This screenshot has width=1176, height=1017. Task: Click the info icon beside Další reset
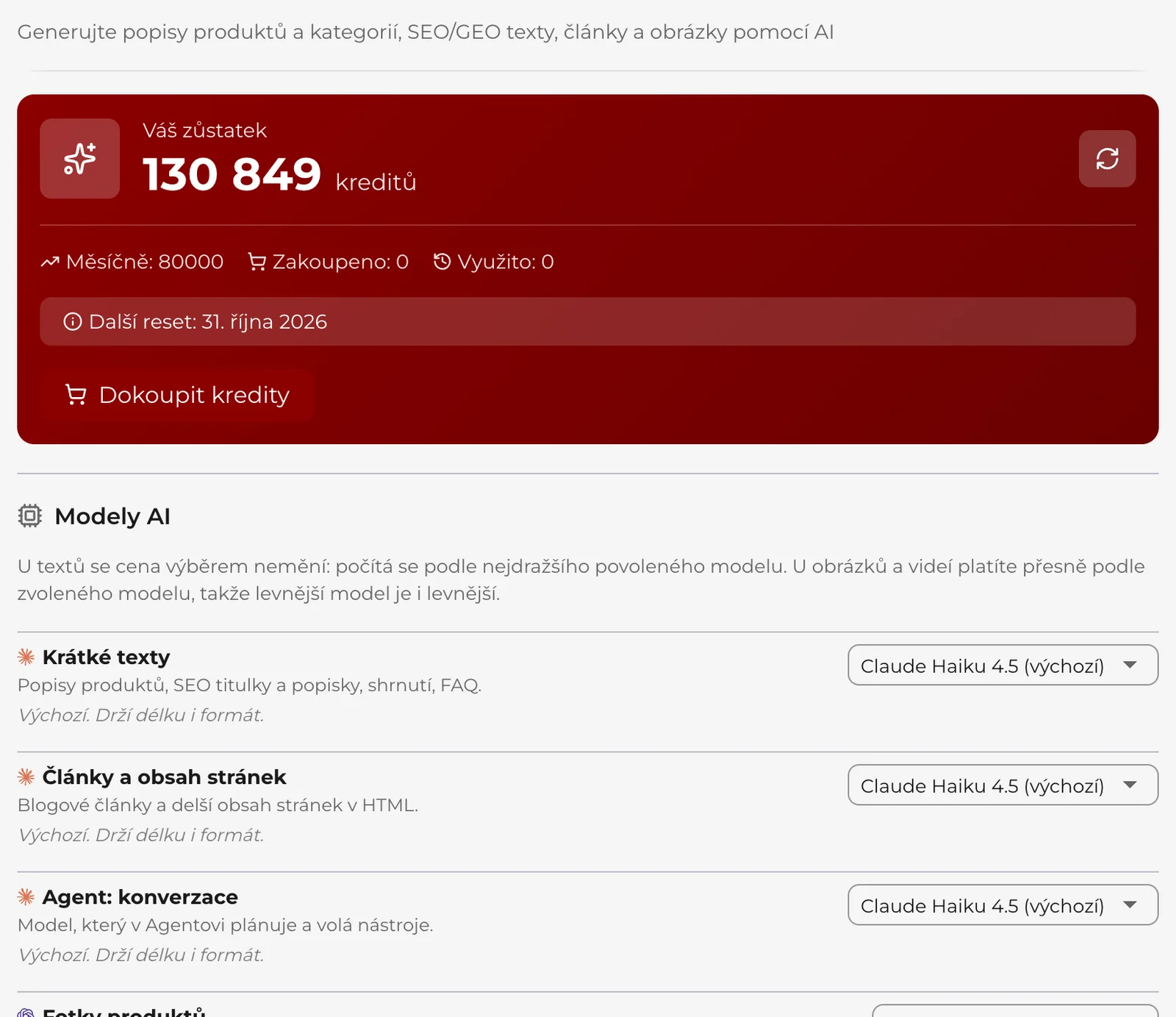(73, 322)
